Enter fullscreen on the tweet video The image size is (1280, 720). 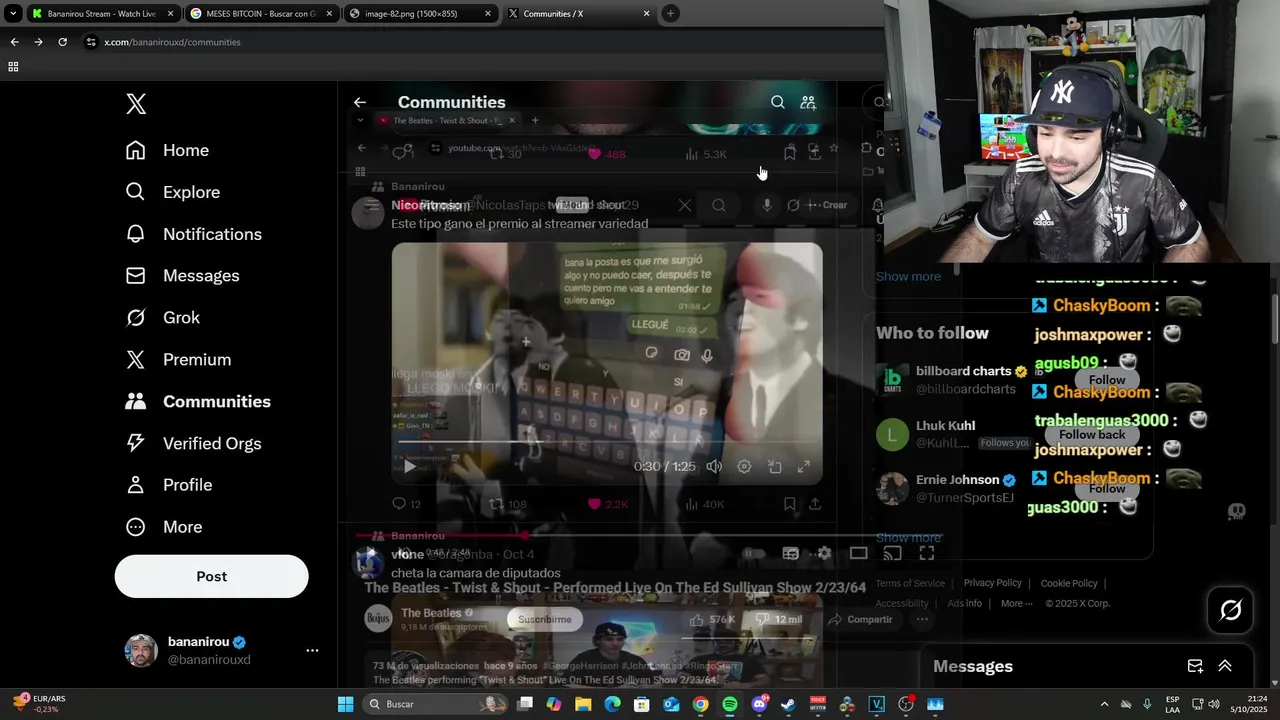(803, 466)
